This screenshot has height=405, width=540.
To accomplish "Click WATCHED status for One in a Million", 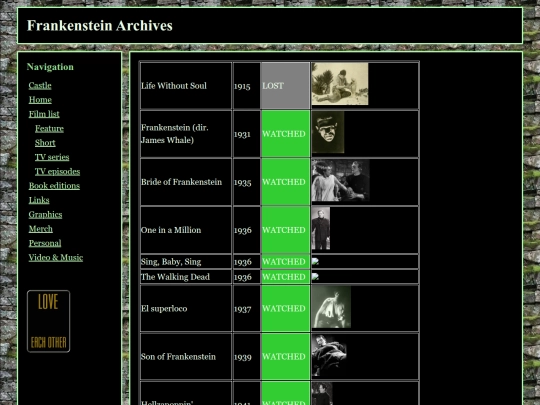I will click(x=285, y=230).
